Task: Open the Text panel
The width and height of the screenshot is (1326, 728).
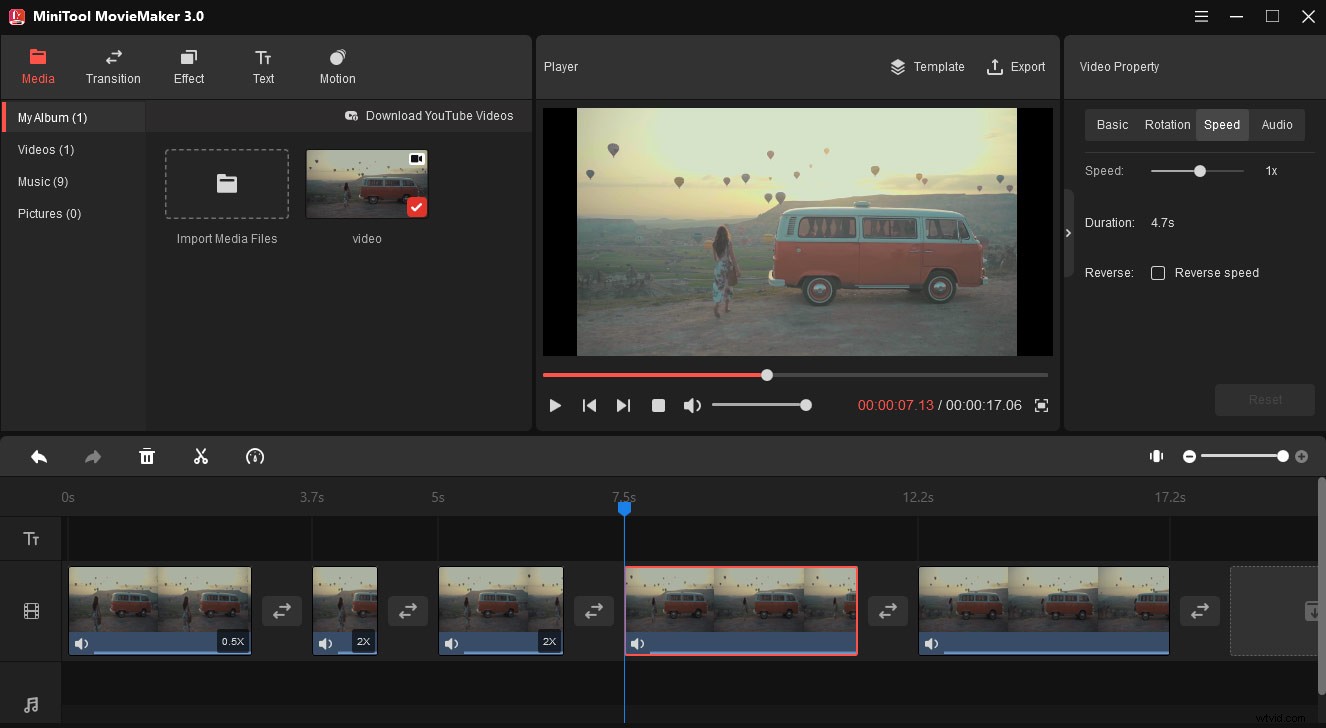Action: click(263, 66)
